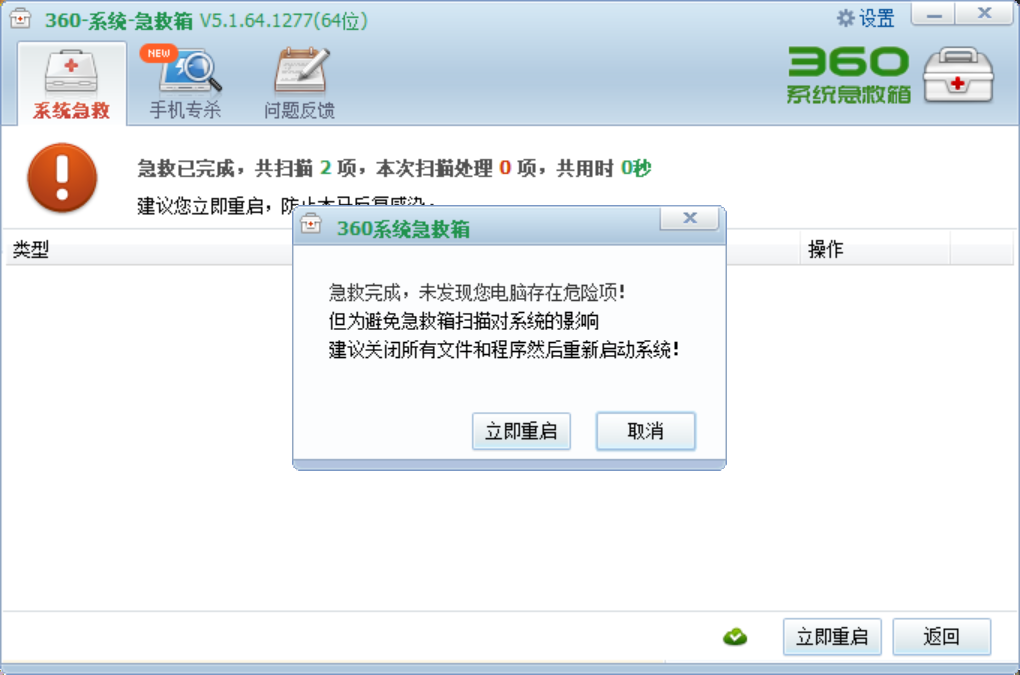Open the 问题反馈 notepad feedback icon
Image resolution: width=1020 pixels, height=675 pixels.
coord(301,70)
